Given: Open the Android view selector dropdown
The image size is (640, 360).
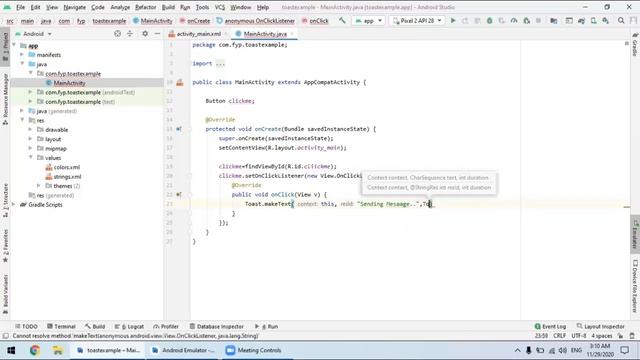Looking at the screenshot, I should pos(33,34).
